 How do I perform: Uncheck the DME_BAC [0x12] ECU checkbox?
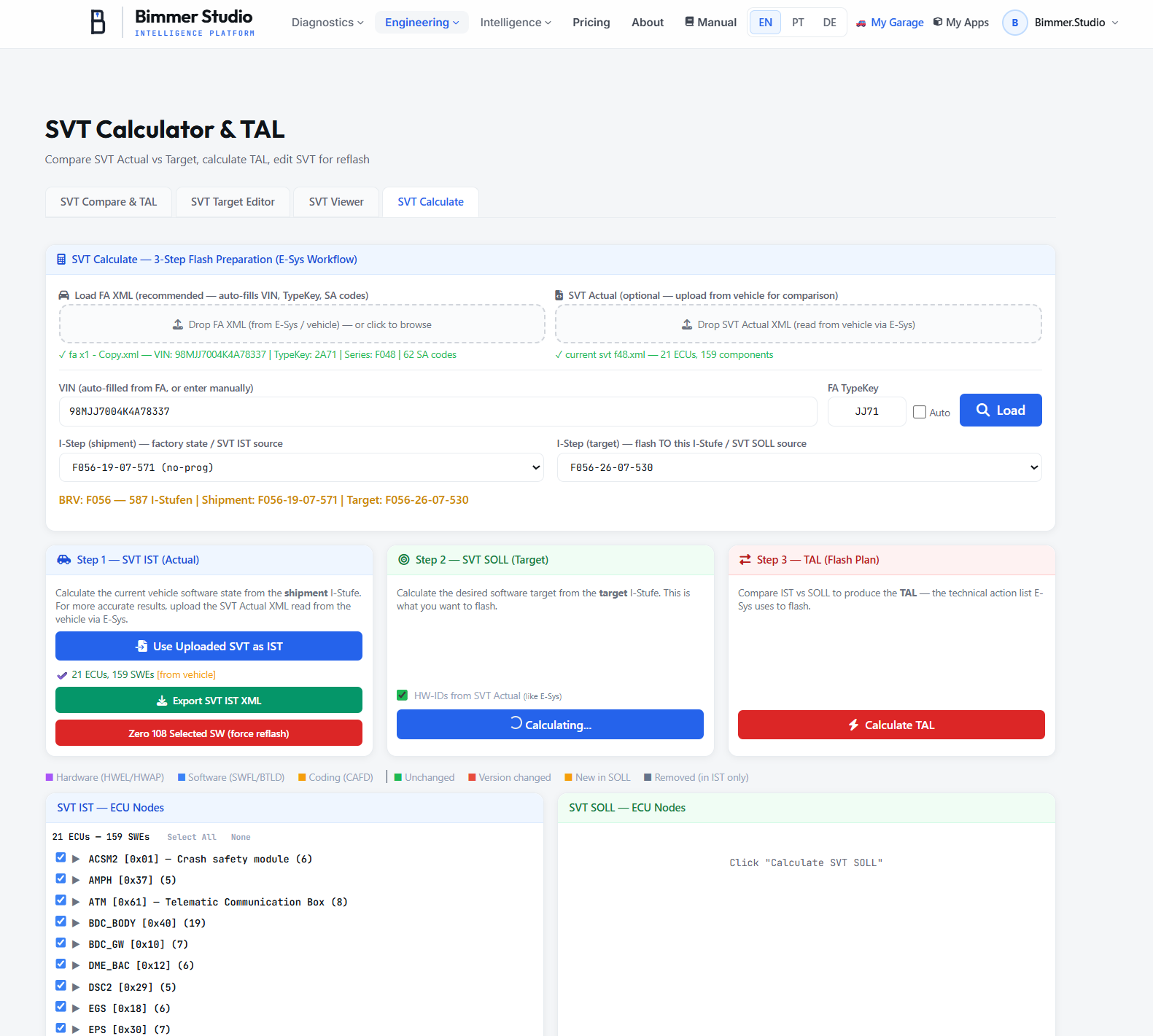(x=61, y=964)
